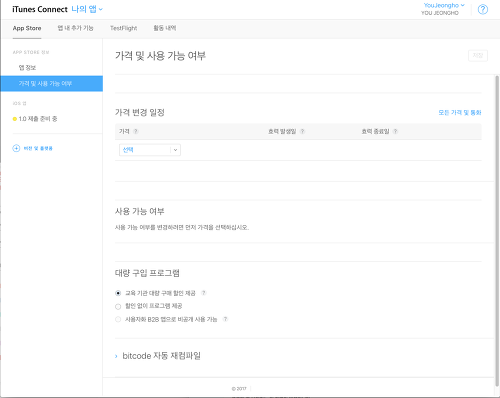Open the help question mark icon in header
This screenshot has height=398, width=500.
[x=483, y=9]
